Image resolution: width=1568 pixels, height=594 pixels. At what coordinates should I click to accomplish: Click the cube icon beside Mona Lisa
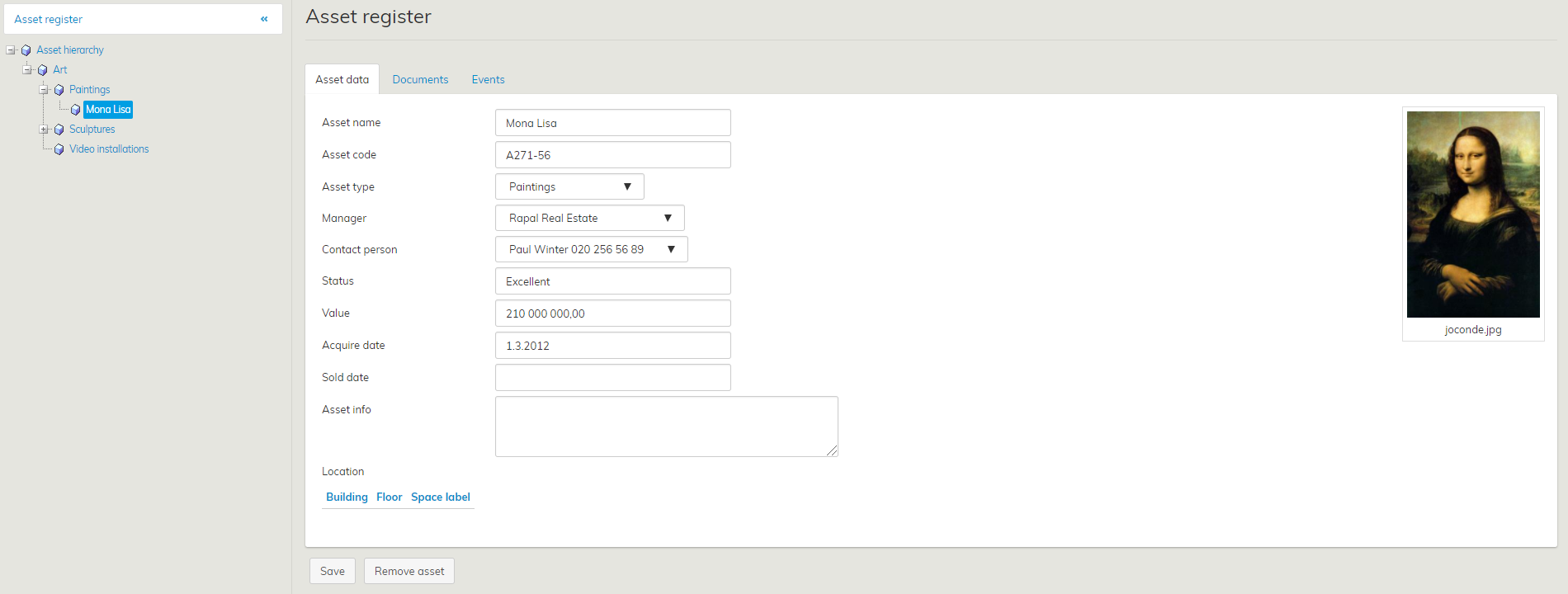click(x=76, y=110)
